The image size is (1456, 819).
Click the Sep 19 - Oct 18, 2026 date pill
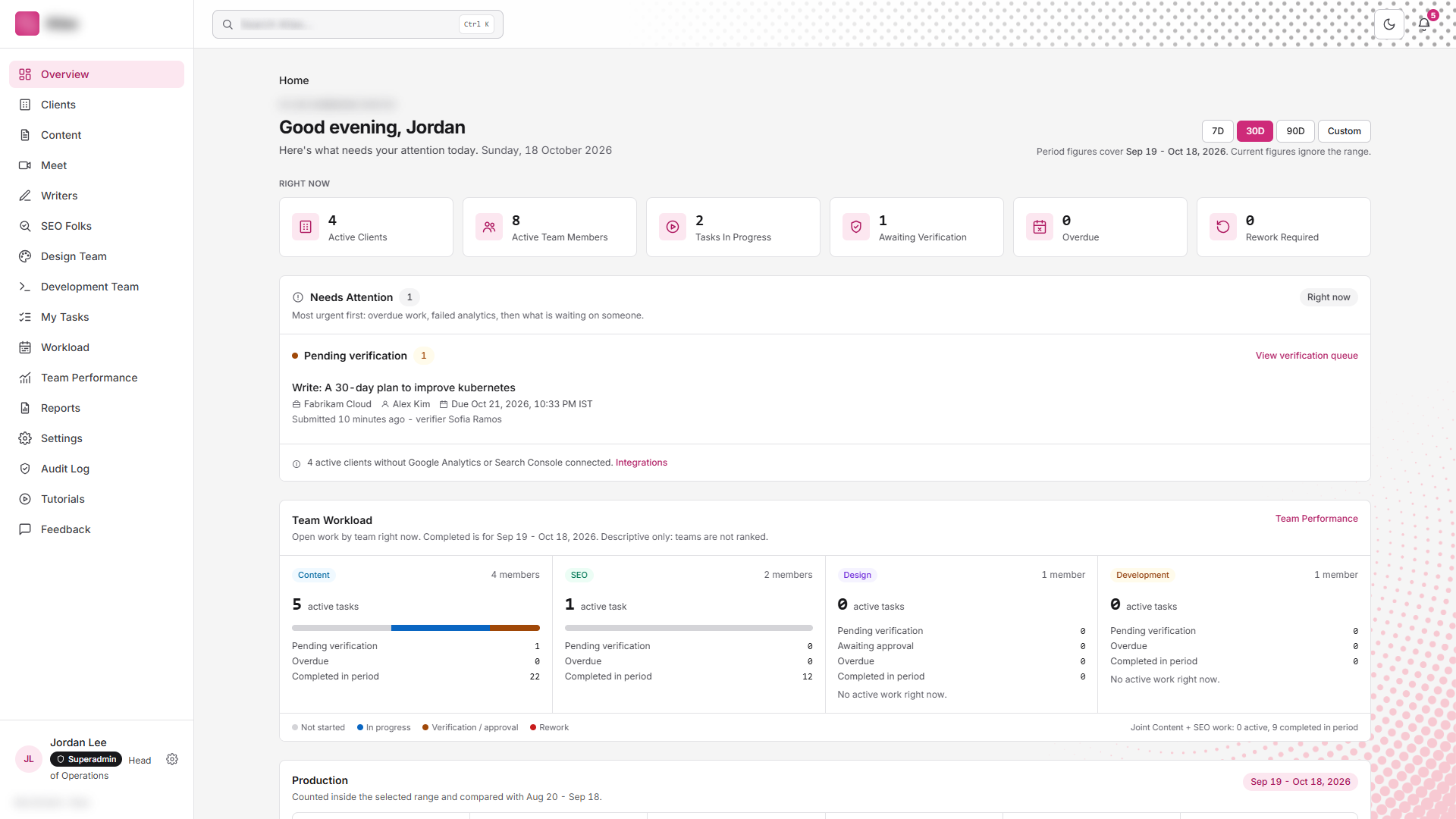(1301, 782)
